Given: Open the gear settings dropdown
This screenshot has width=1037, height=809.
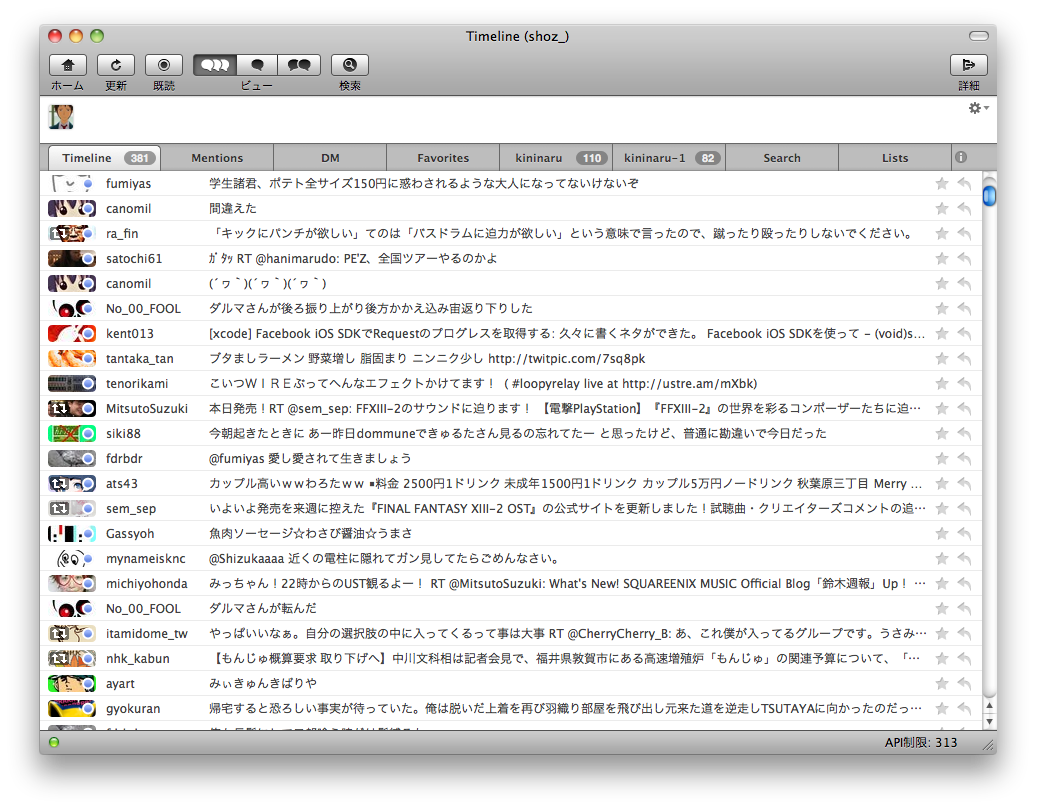Looking at the screenshot, I should coord(978,108).
